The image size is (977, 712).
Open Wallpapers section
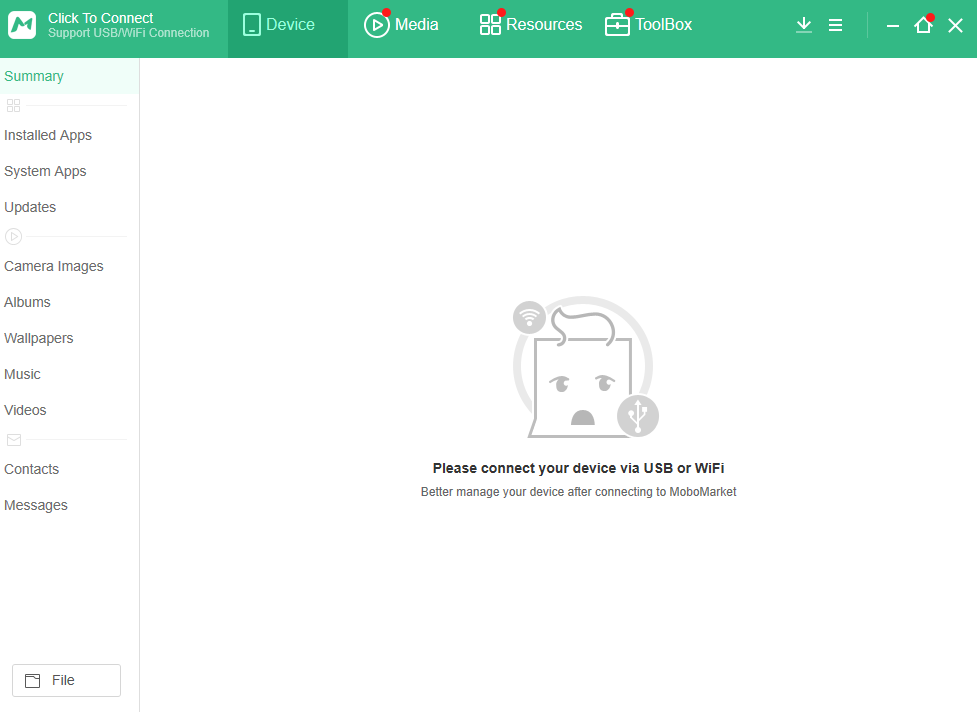(39, 338)
